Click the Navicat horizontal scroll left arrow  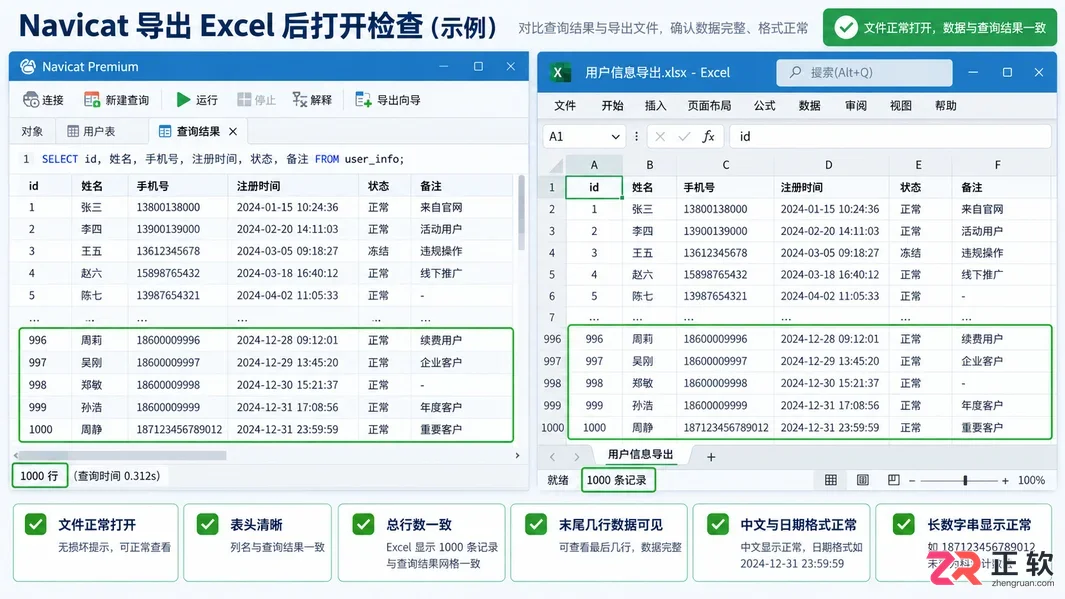point(16,455)
